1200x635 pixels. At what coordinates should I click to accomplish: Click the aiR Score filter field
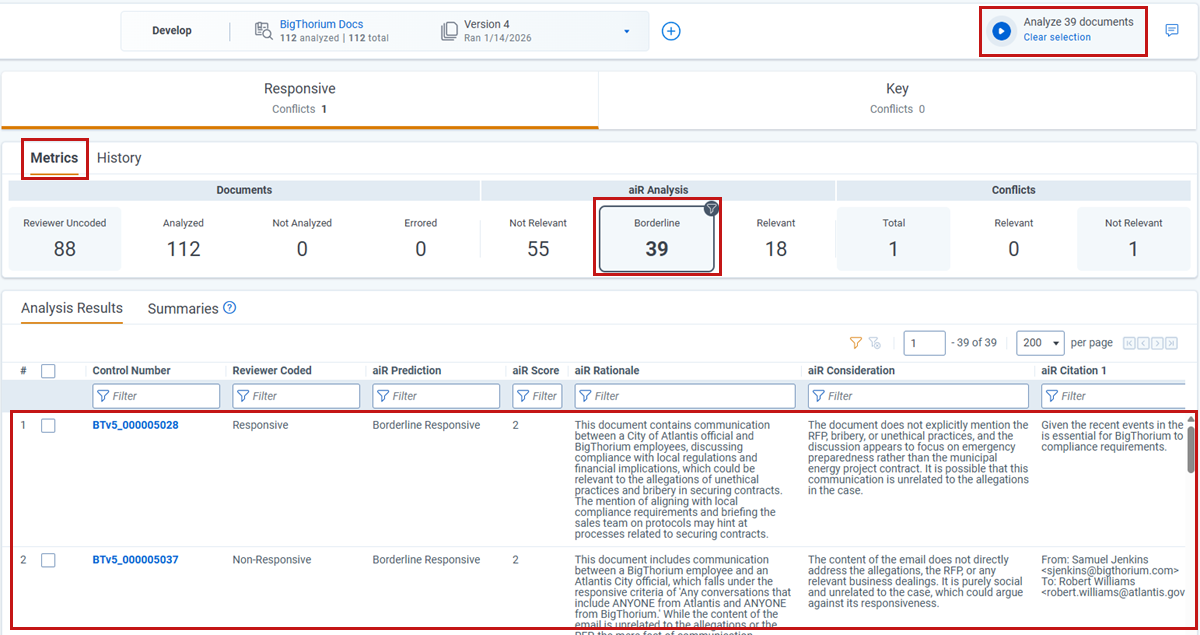pyautogui.click(x=537, y=396)
